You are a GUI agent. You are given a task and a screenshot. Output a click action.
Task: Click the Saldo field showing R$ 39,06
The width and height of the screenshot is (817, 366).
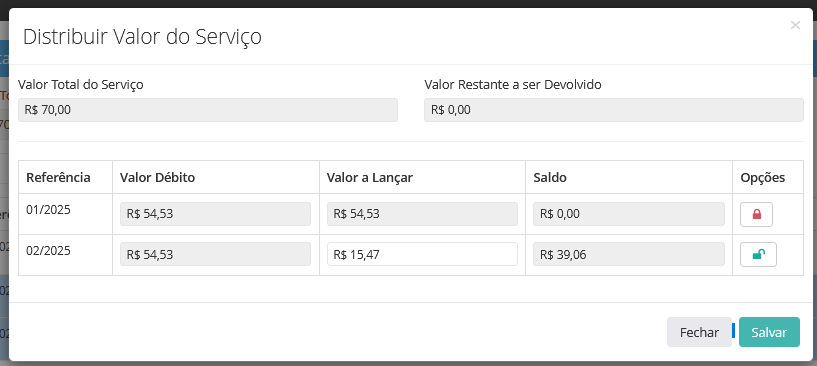coord(629,254)
